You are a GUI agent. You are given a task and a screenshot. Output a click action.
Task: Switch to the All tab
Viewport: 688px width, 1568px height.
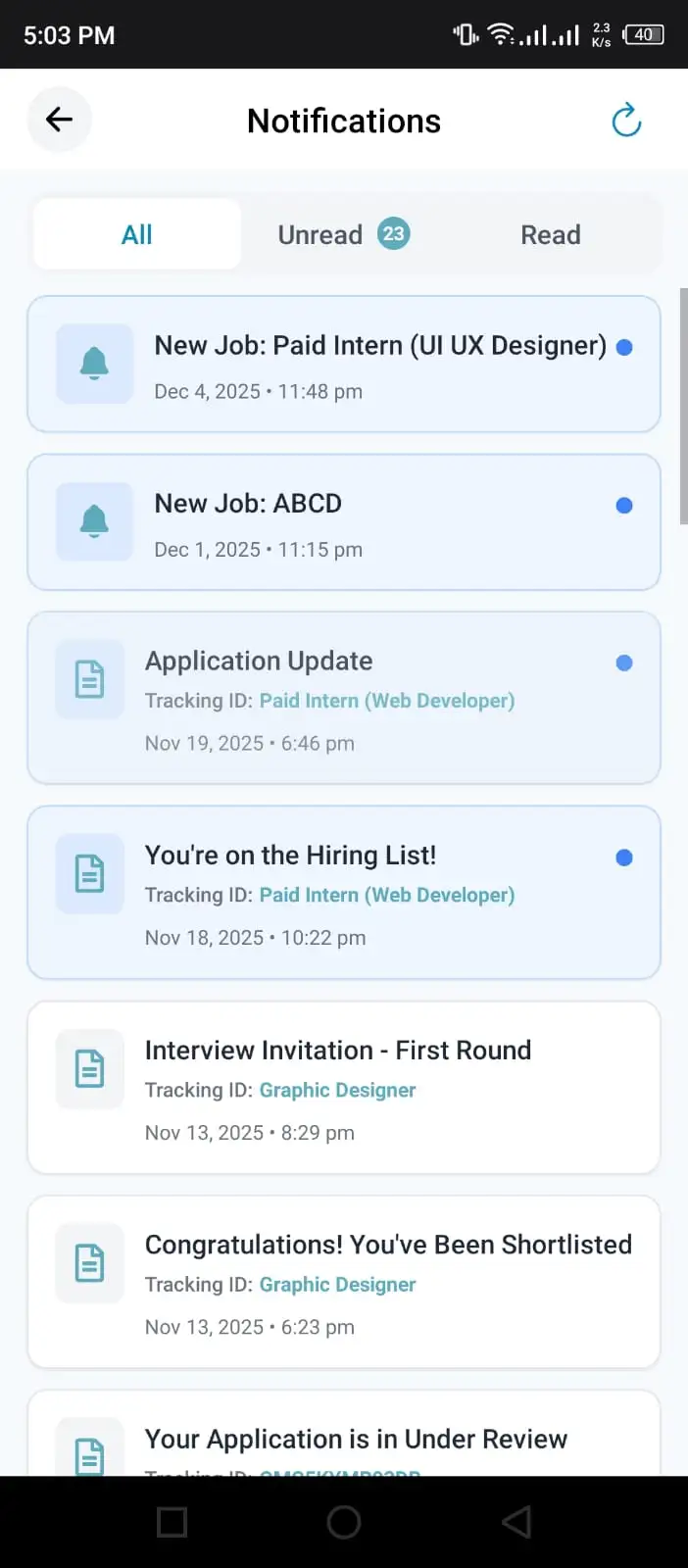[x=137, y=234]
